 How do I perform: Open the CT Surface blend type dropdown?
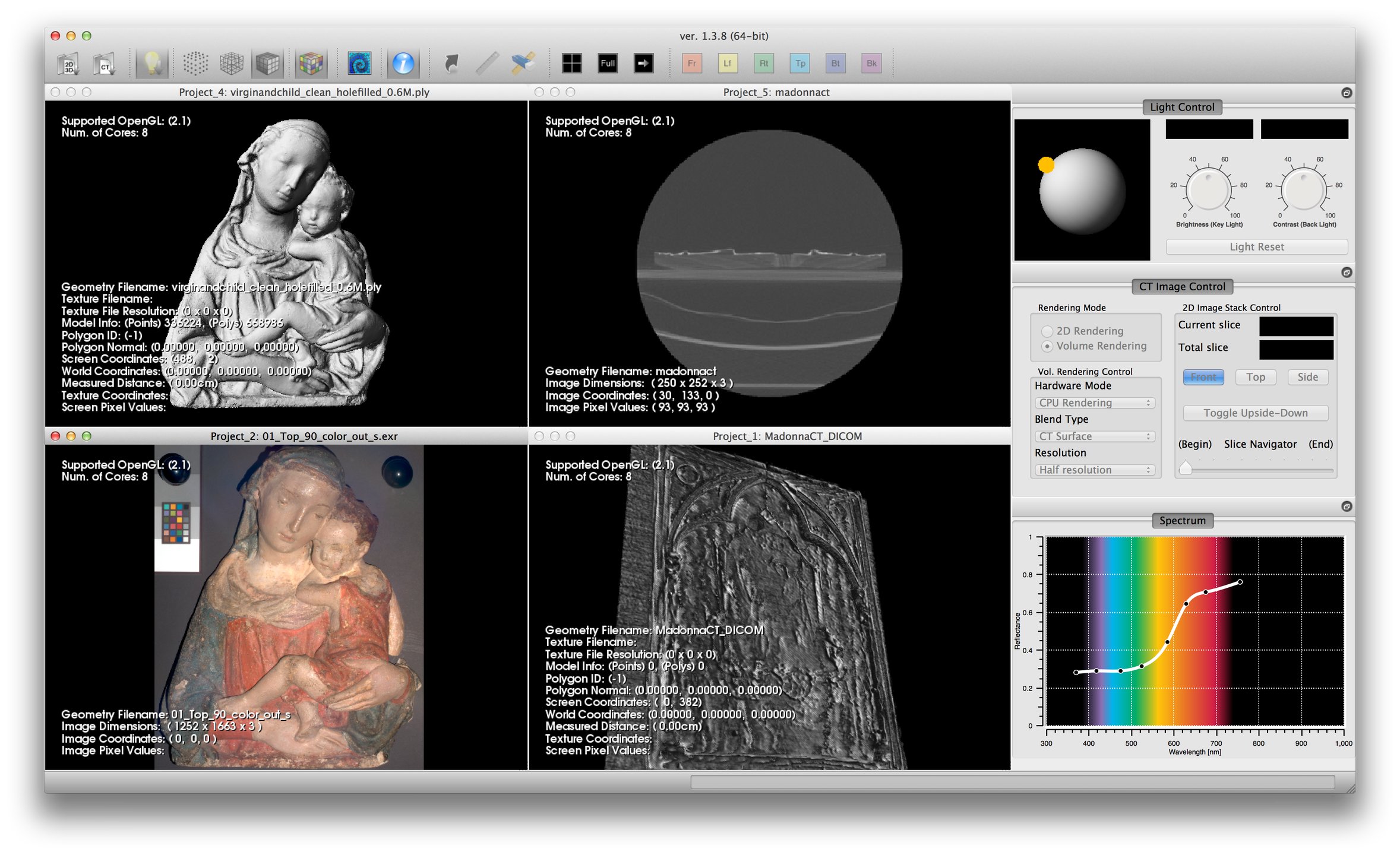point(1094,436)
